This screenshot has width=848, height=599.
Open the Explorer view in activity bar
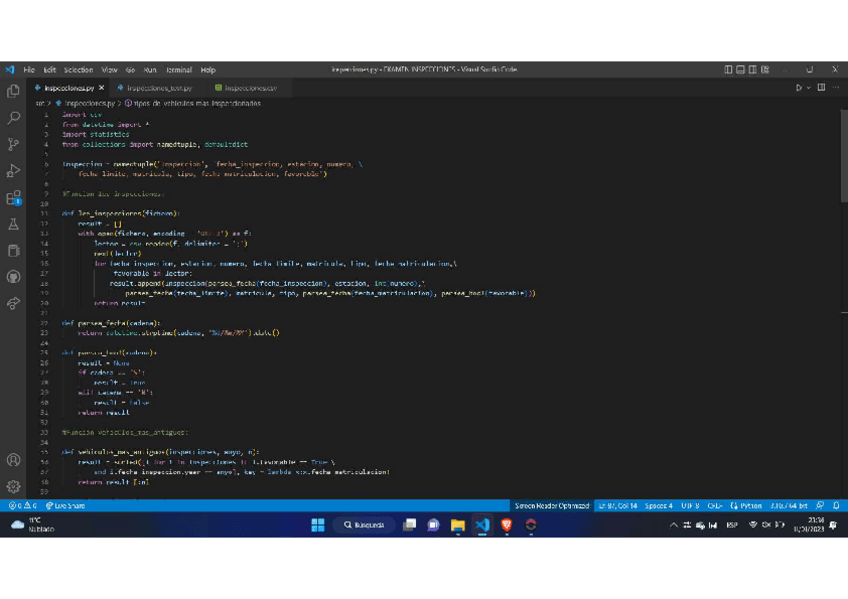(13, 91)
